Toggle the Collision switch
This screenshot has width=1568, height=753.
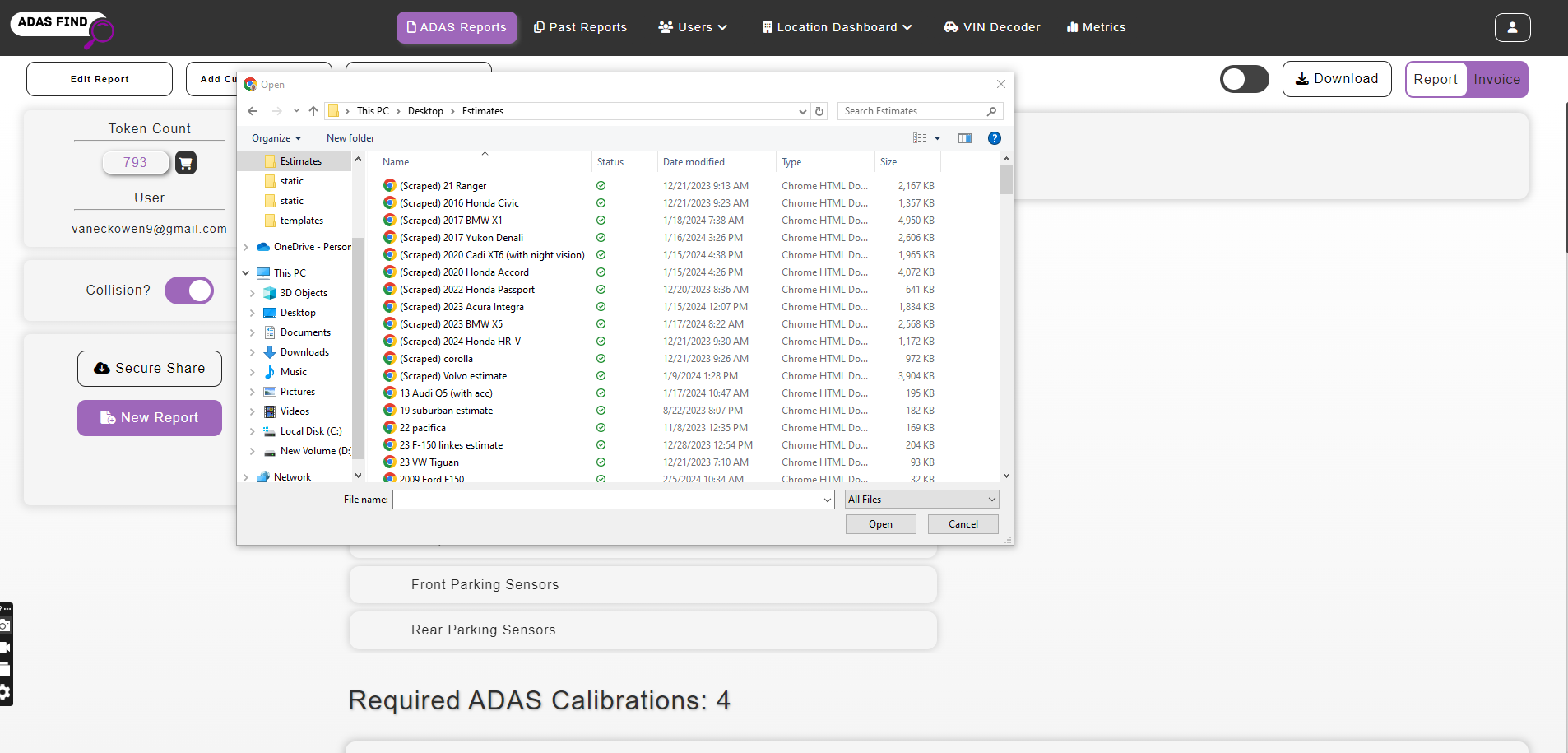(189, 291)
